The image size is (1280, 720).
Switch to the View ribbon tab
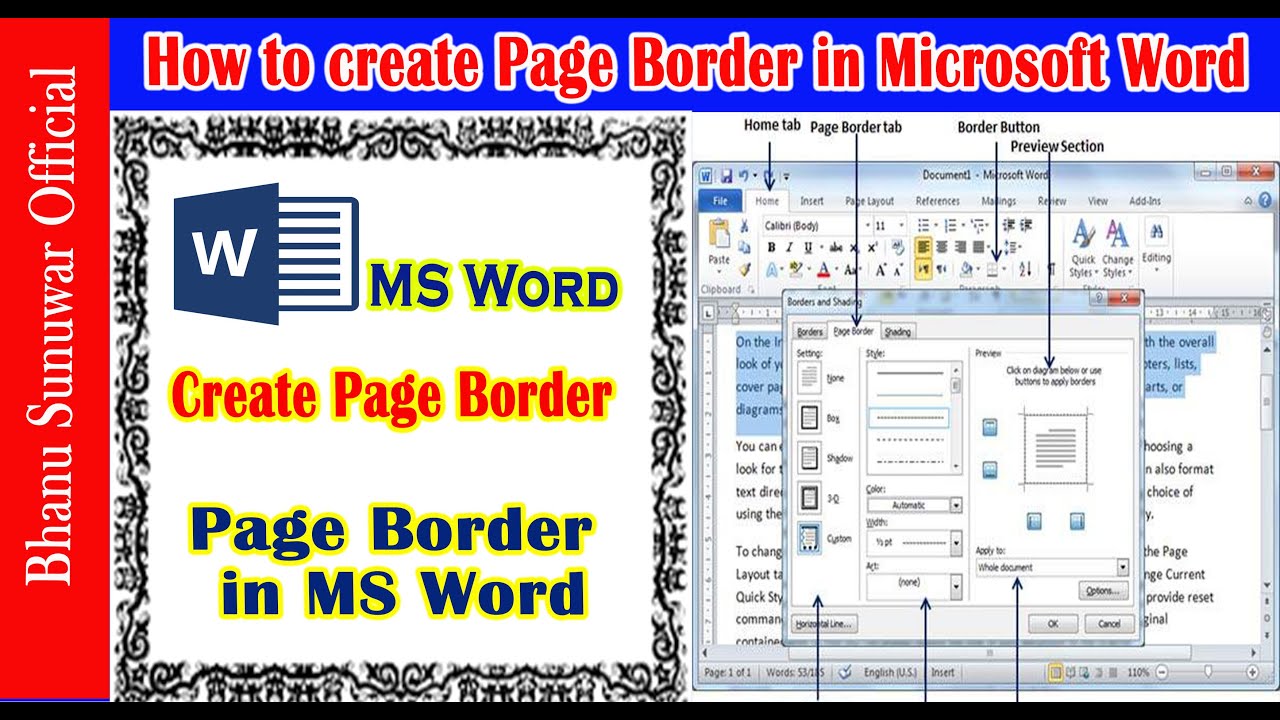(x=1097, y=201)
